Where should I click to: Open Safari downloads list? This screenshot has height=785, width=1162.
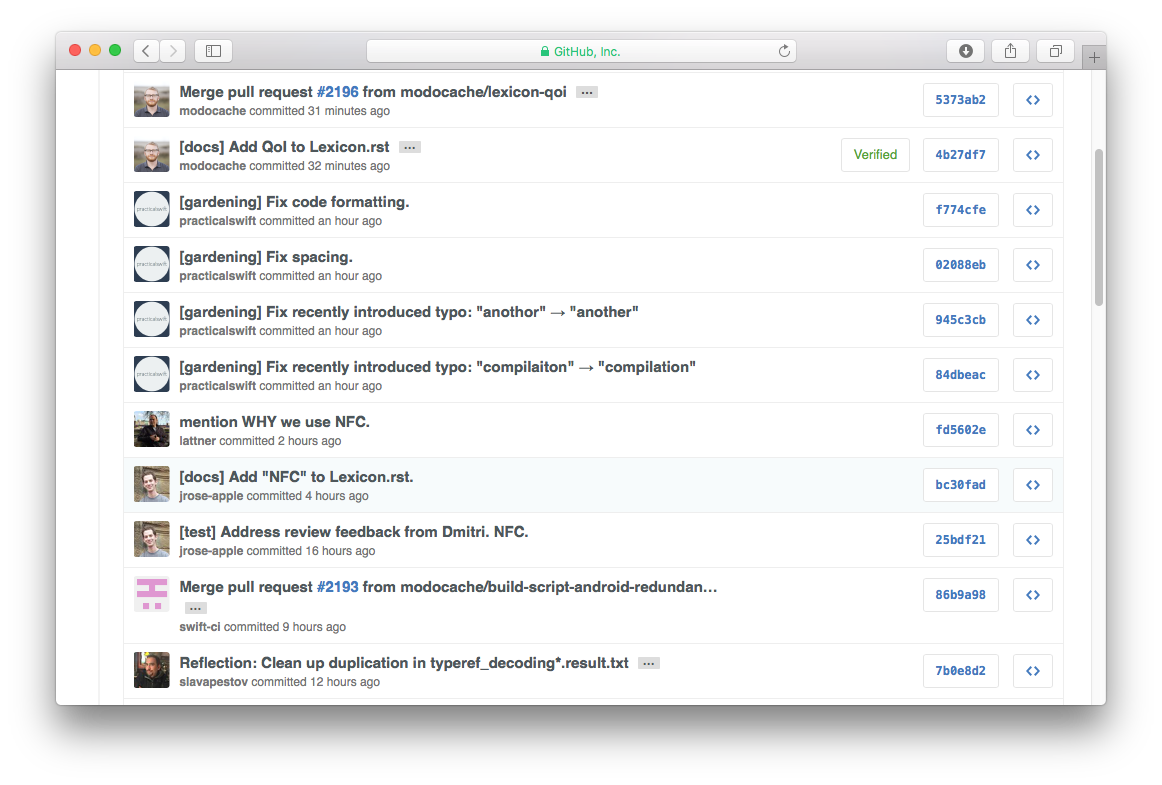point(966,50)
